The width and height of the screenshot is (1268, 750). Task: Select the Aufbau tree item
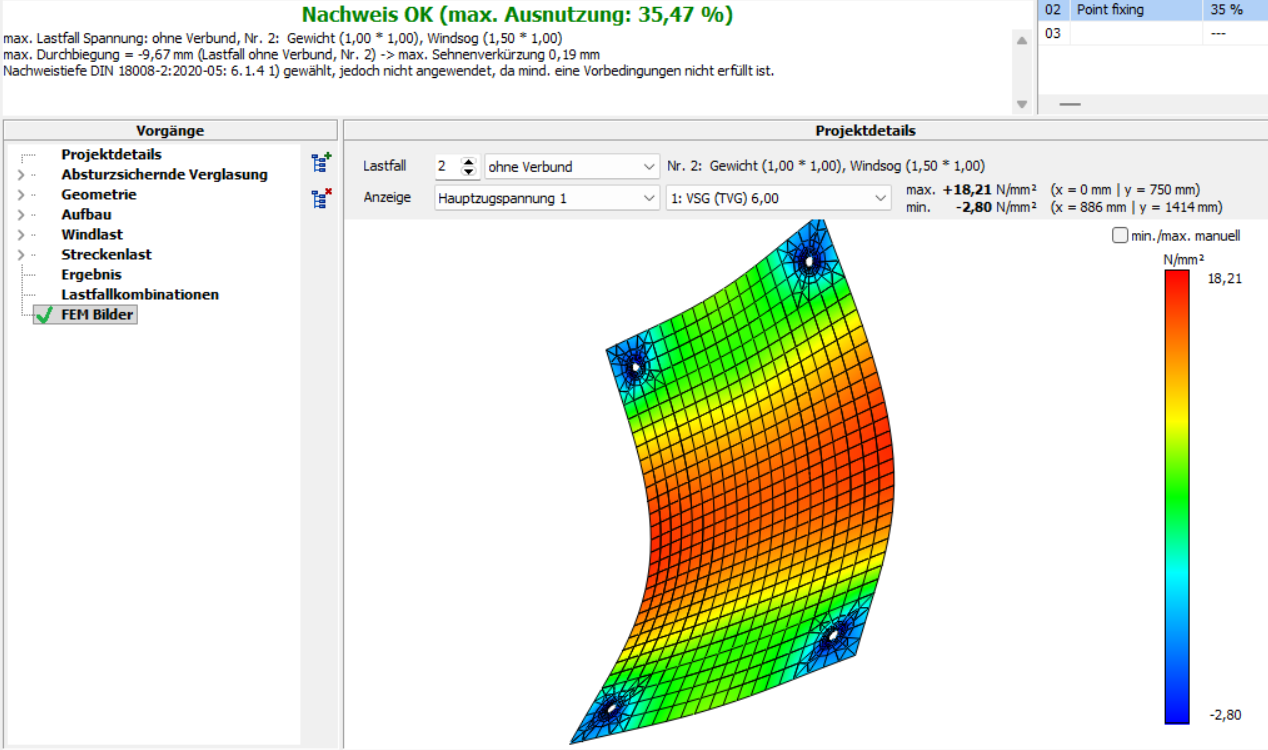pos(86,215)
